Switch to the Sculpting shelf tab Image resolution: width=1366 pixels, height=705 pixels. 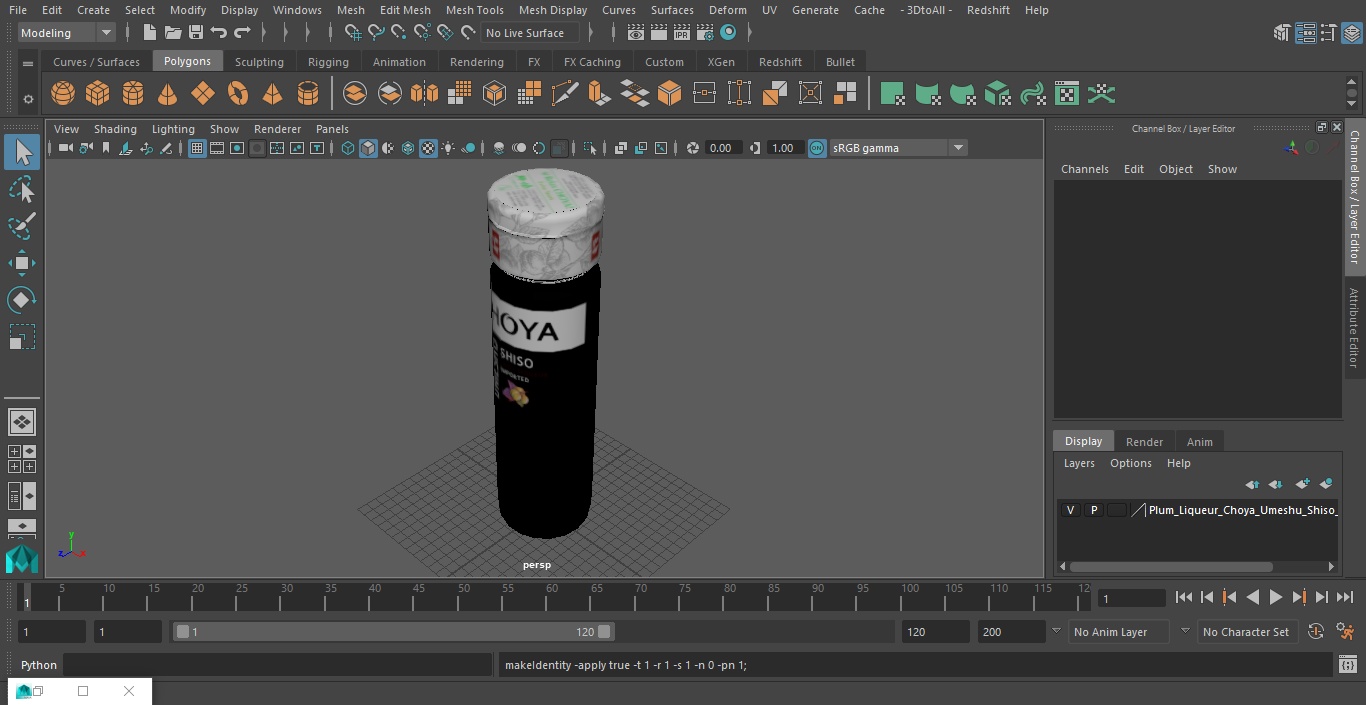click(x=259, y=62)
